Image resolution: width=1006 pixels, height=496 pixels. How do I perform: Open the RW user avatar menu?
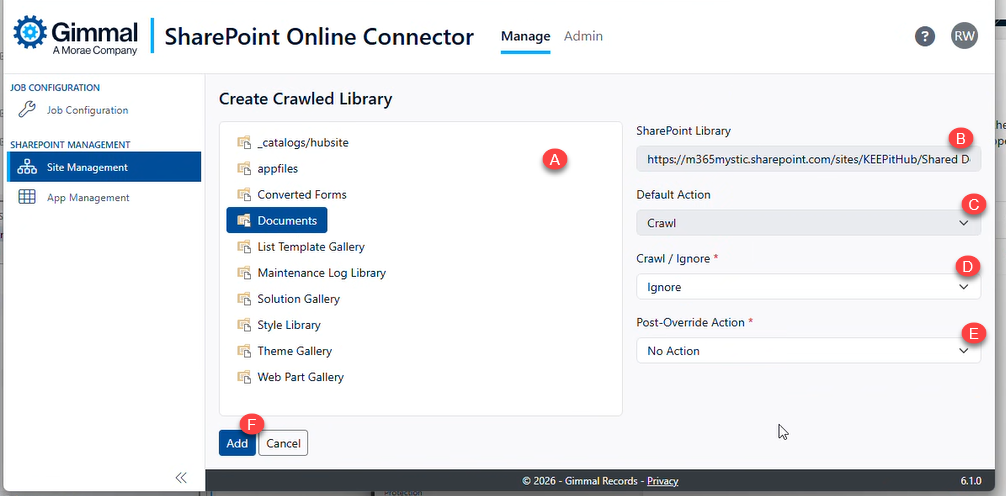pyautogui.click(x=964, y=36)
